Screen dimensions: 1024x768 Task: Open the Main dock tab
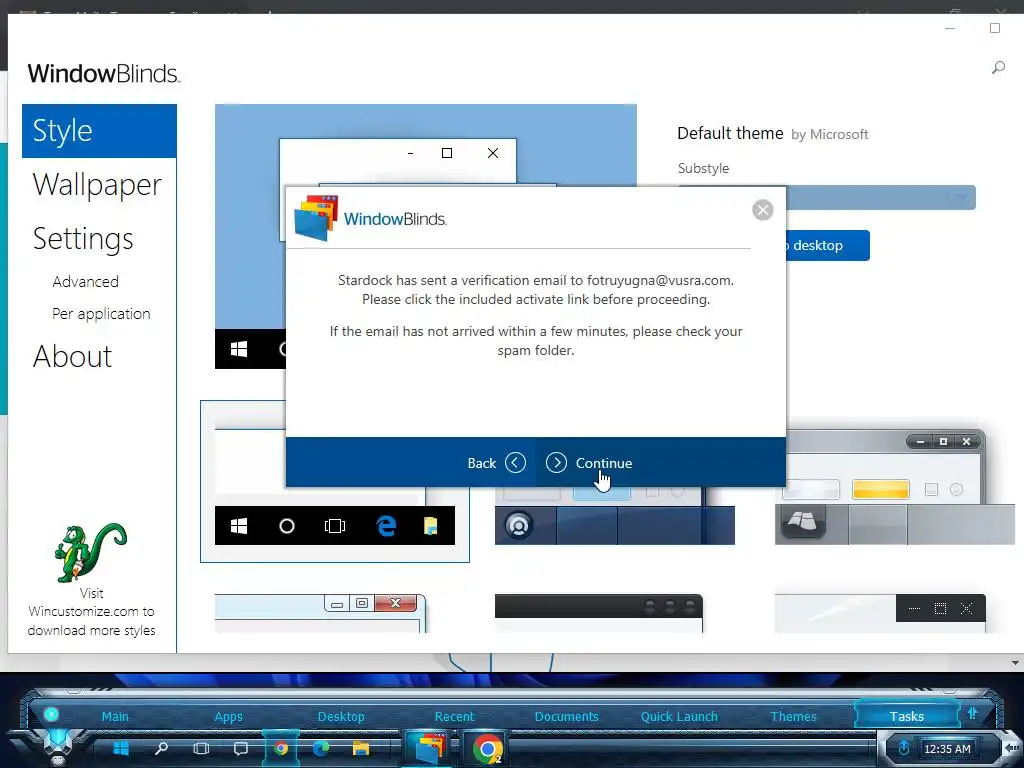coord(115,716)
